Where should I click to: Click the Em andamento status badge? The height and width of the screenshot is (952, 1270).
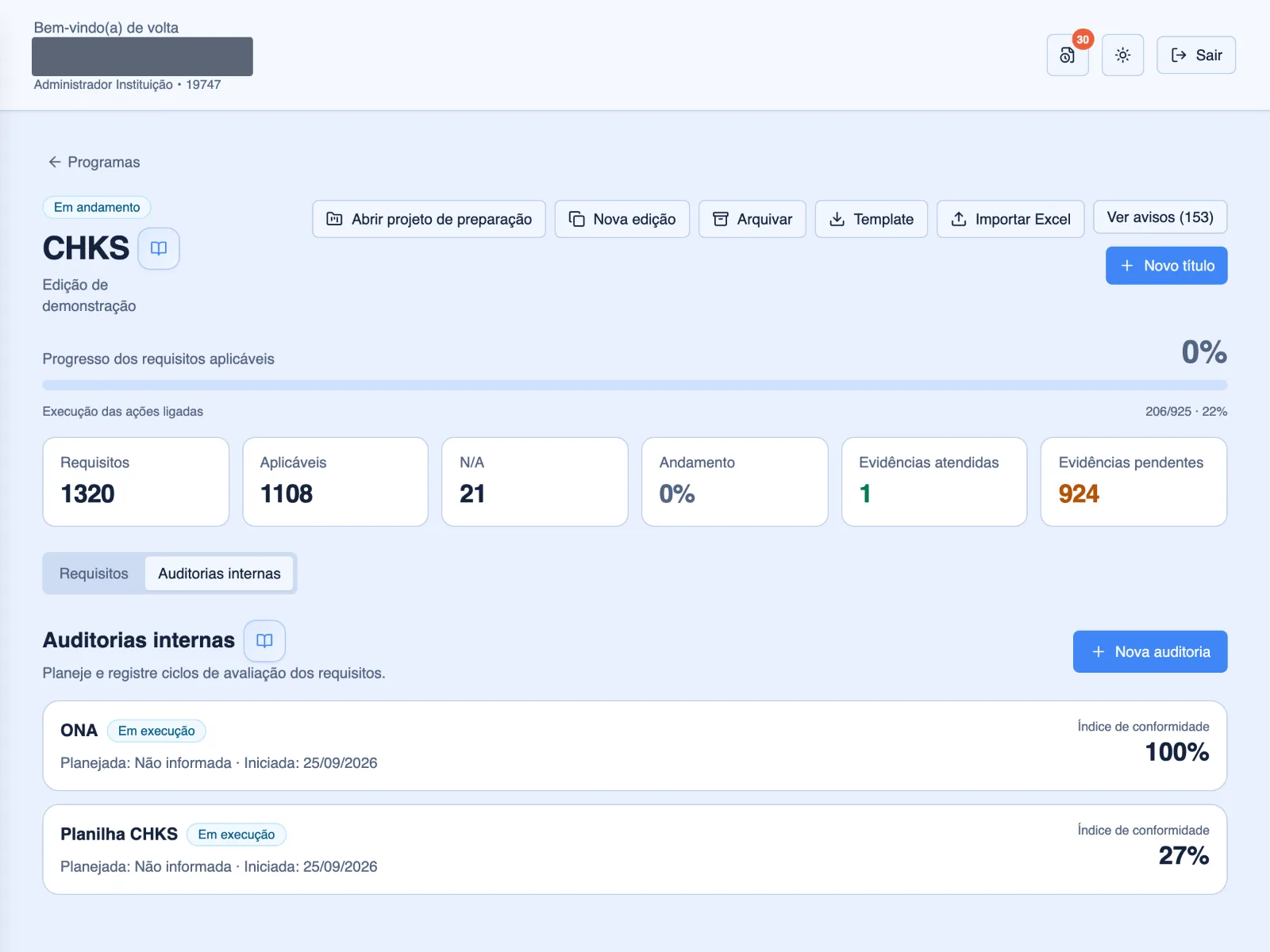coord(97,207)
